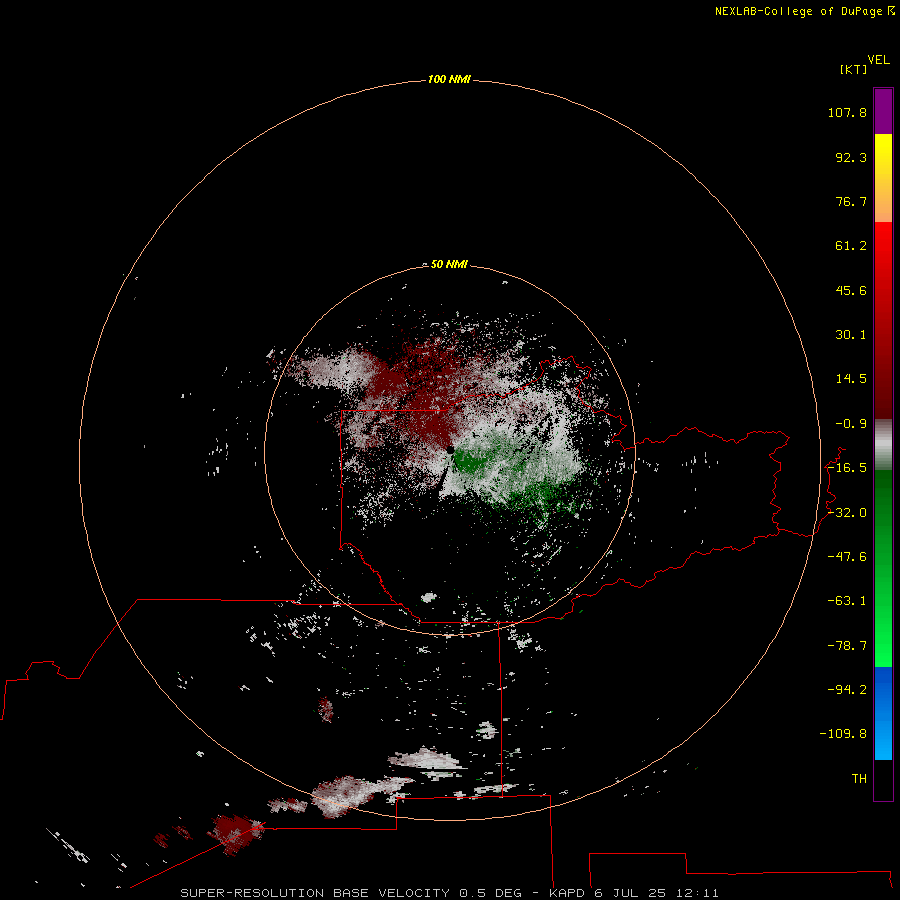
Task: Pick the yellow-orange swatch on the velocity scale
Action: tap(883, 178)
